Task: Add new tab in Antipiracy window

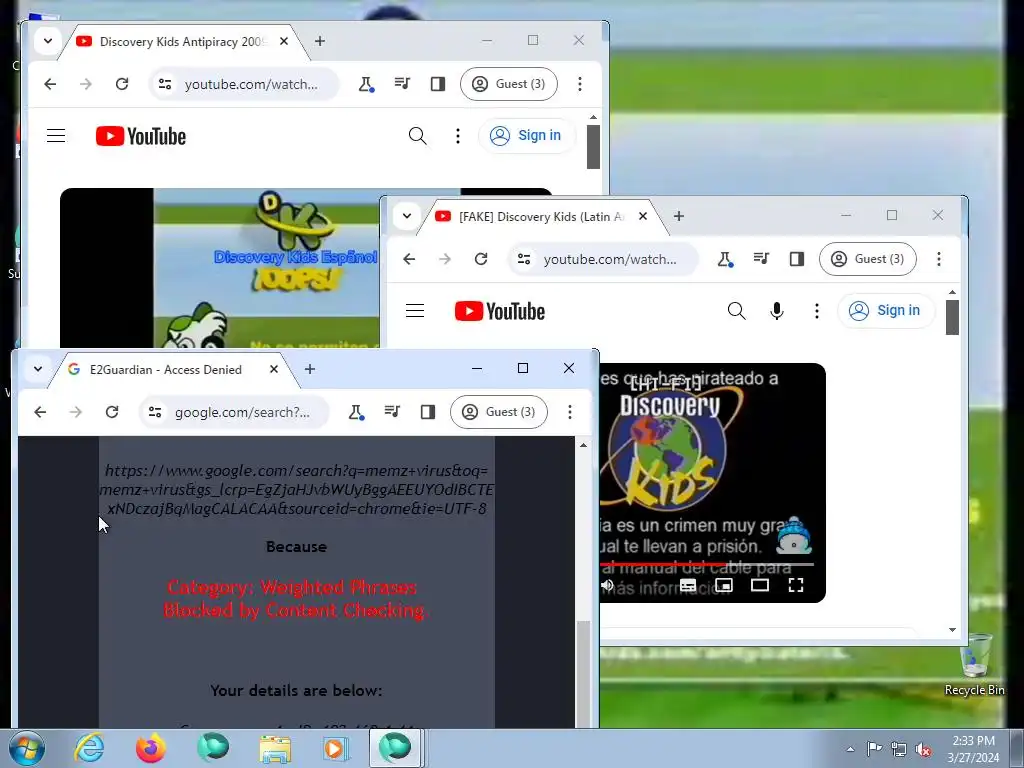Action: click(319, 41)
